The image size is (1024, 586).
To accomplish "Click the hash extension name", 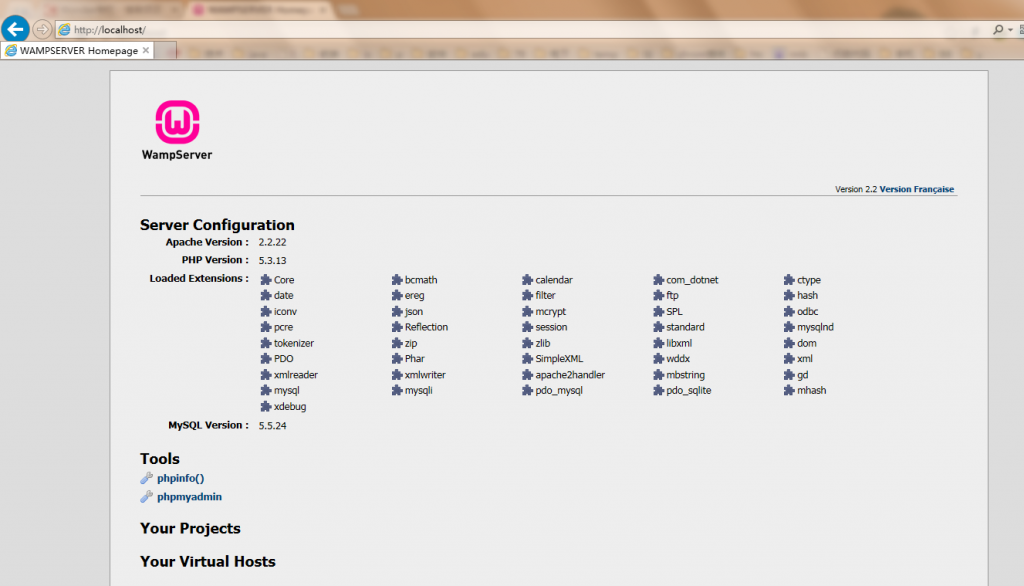I will [807, 295].
